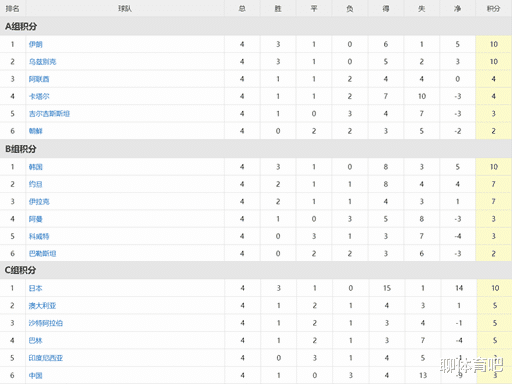512x384 pixels.
Task: Open the 巴林 team link
Action: click(x=36, y=340)
